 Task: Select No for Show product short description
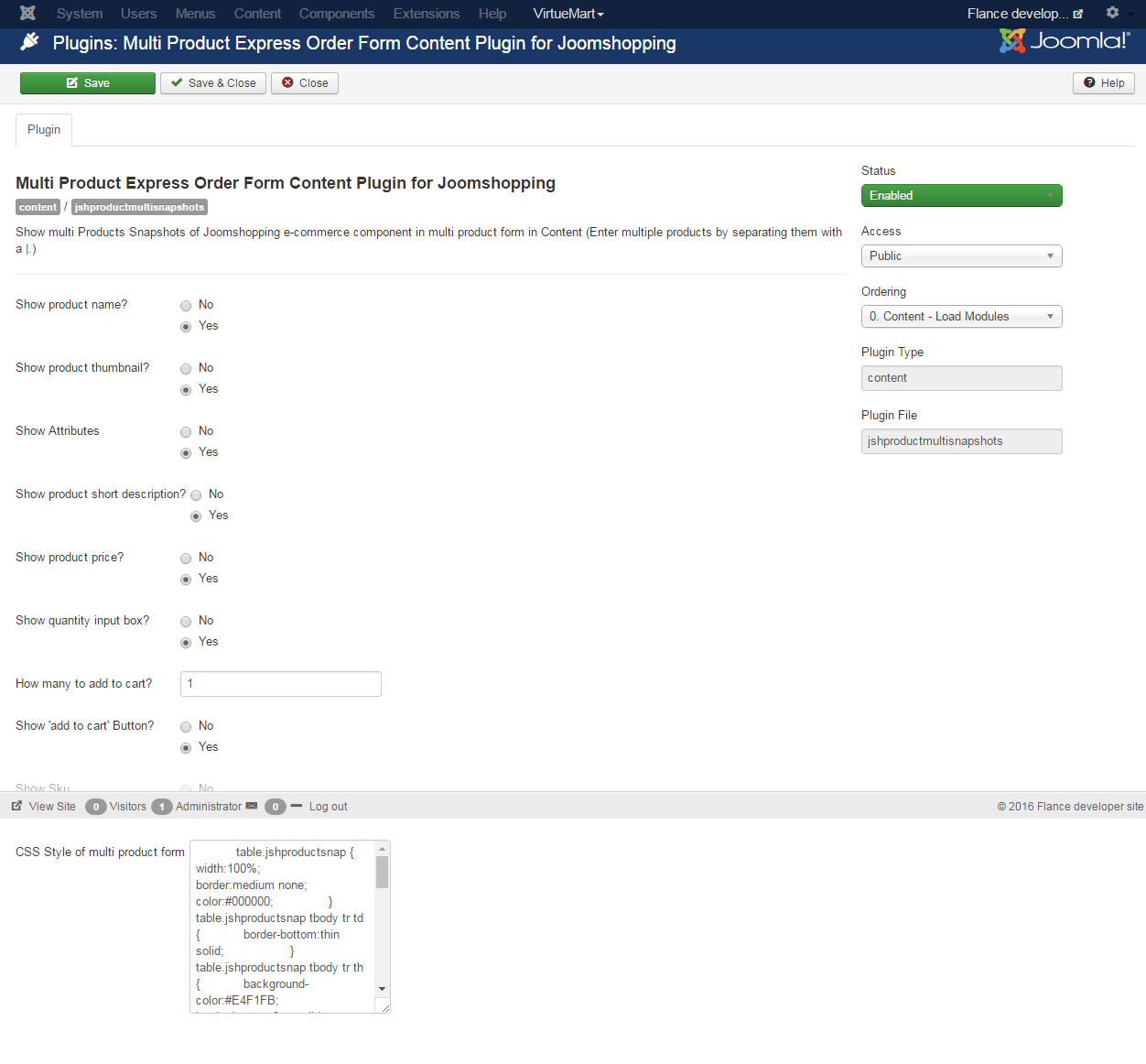pos(196,495)
